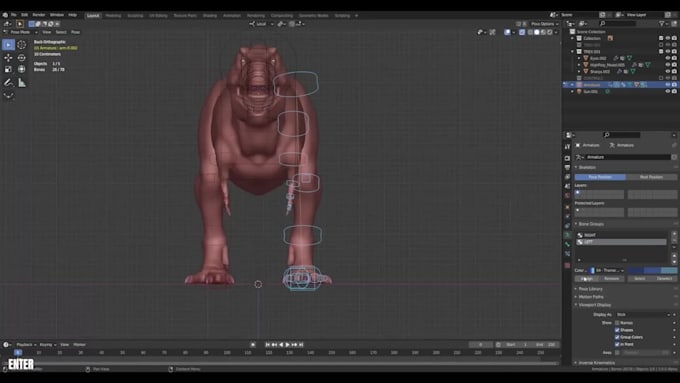Open the Edit menu
Viewport: 680px width, 383px height.
[x=24, y=15]
